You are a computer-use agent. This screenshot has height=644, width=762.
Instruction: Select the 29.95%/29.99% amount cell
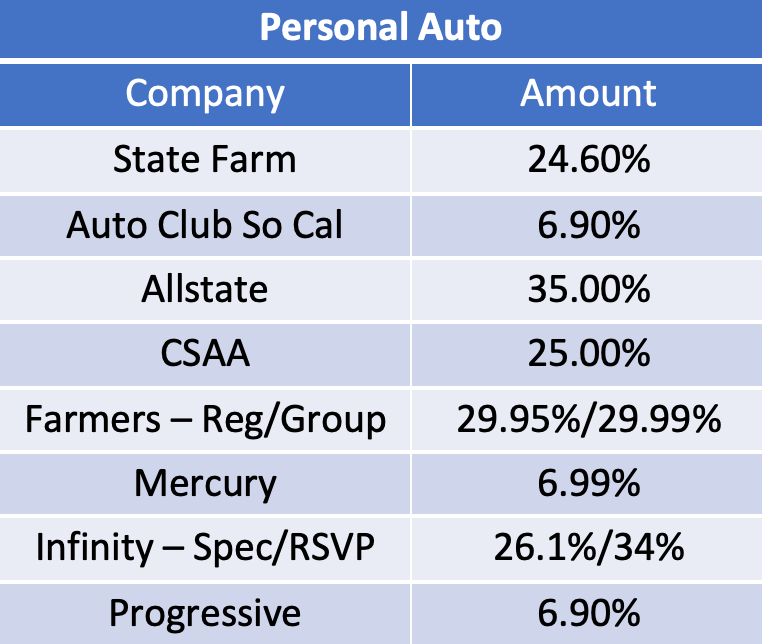click(x=587, y=419)
